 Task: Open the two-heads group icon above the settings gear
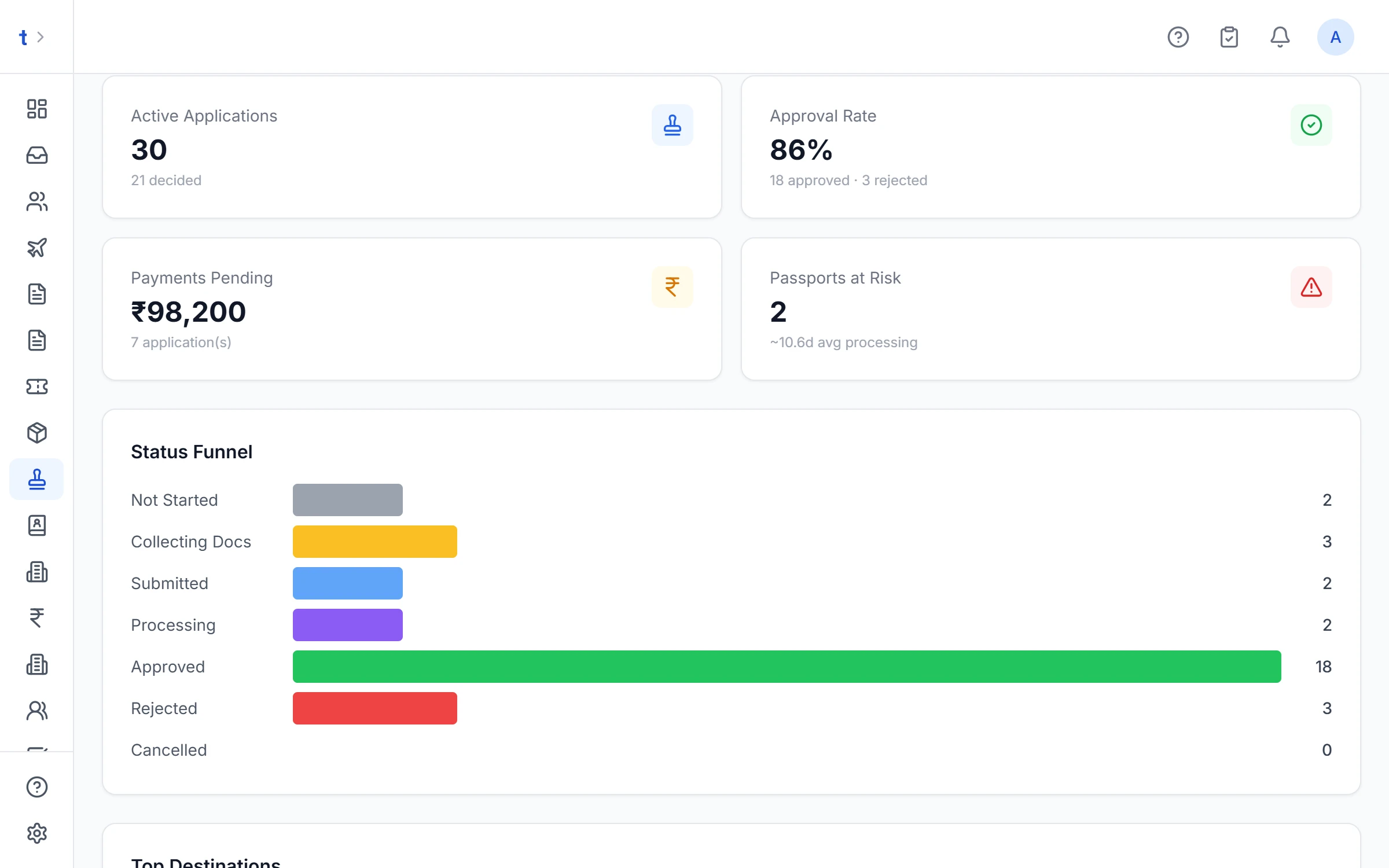(36, 711)
